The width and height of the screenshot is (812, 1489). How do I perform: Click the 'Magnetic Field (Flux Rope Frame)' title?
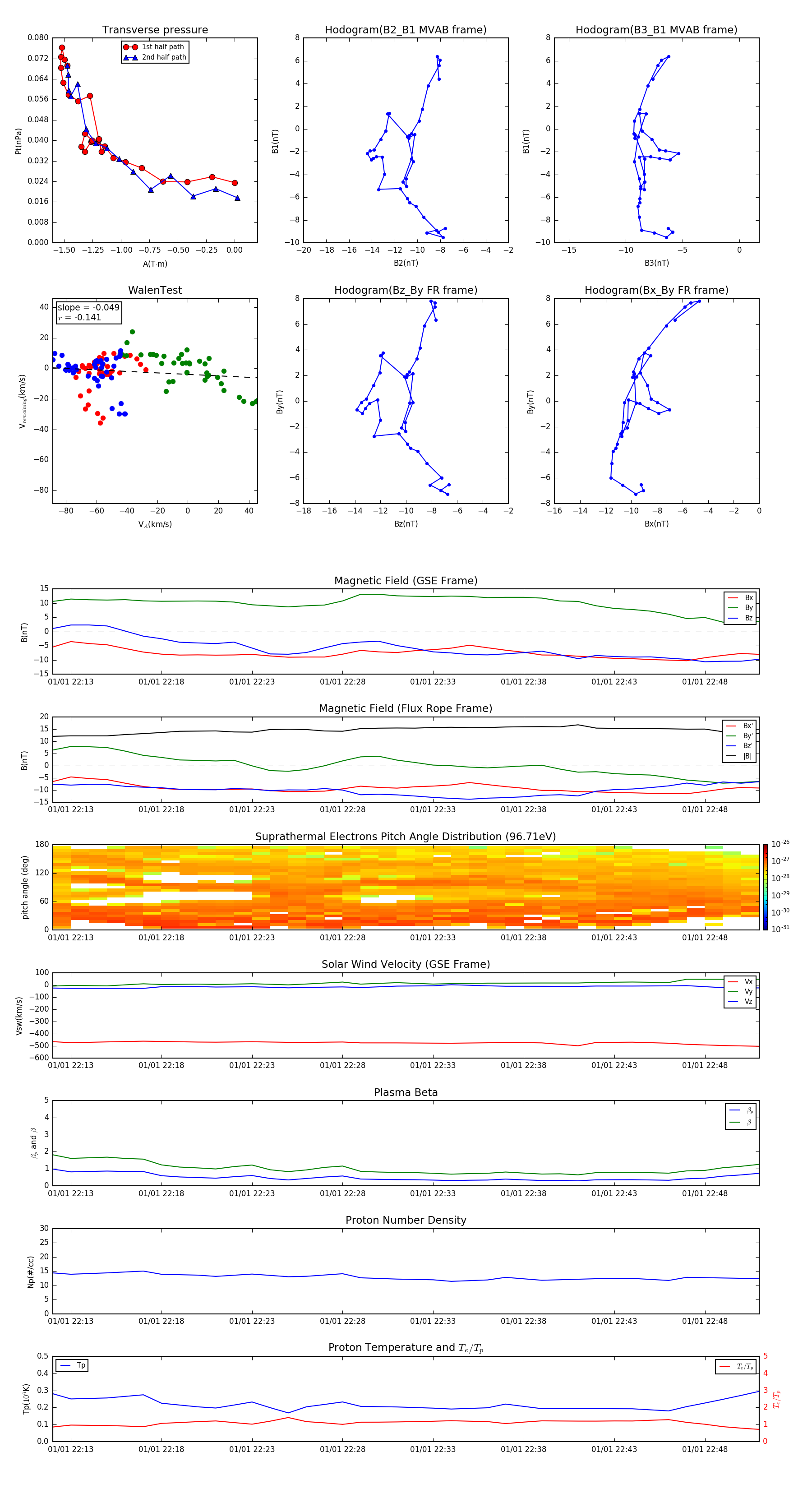click(x=406, y=709)
